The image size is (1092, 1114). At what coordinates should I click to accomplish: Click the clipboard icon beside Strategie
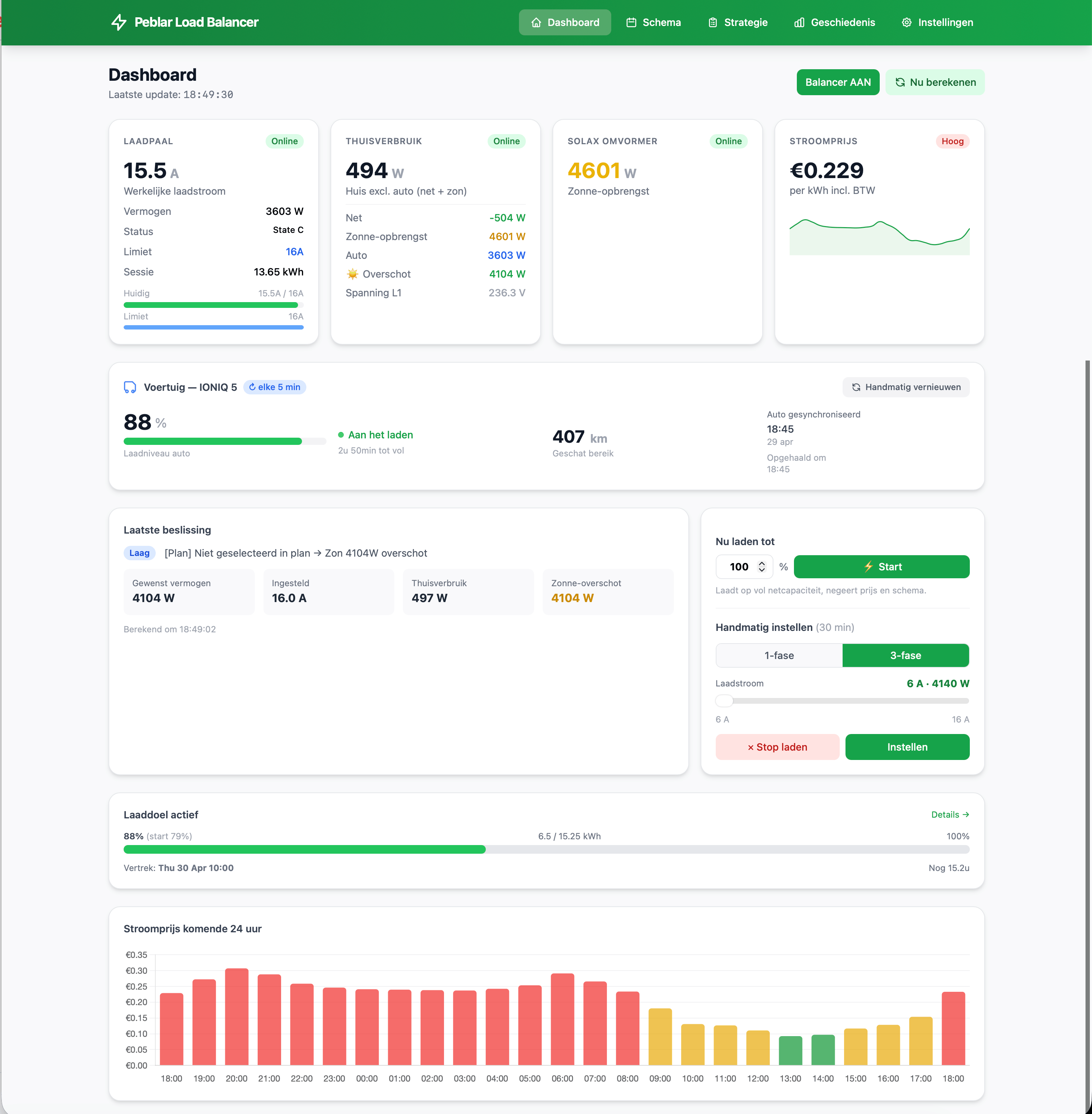(713, 22)
